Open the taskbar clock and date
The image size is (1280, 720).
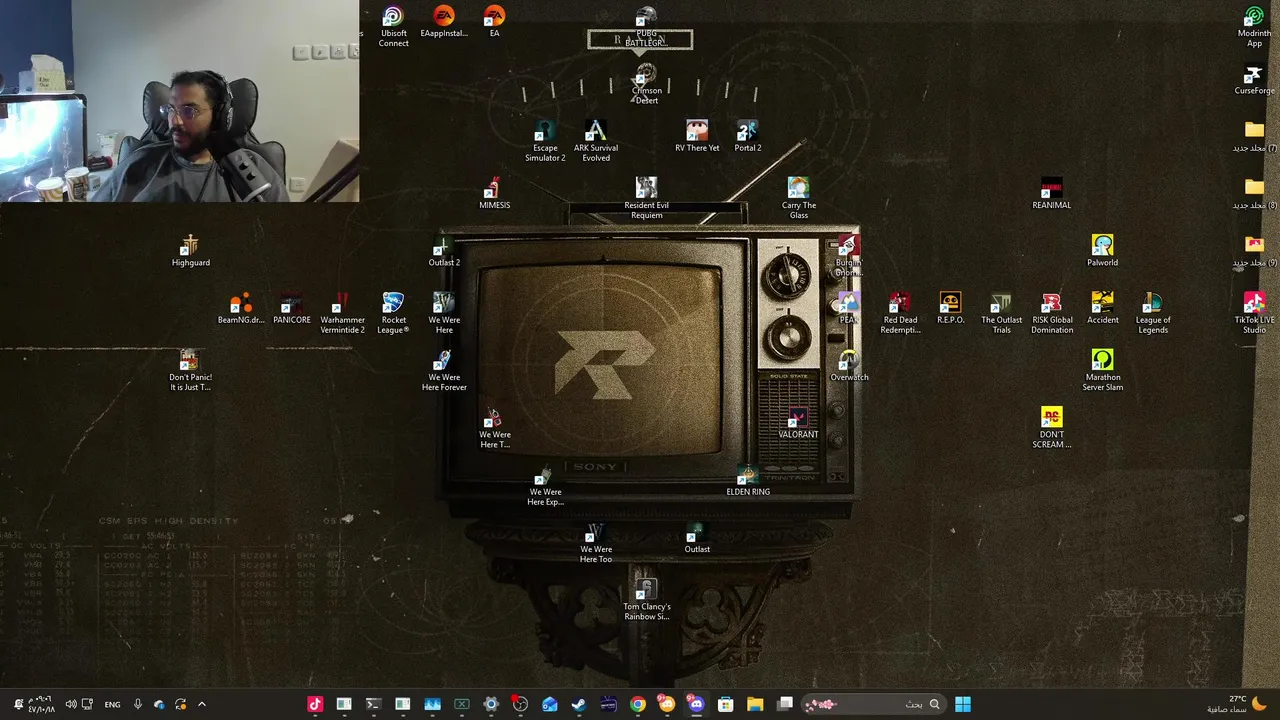41,704
